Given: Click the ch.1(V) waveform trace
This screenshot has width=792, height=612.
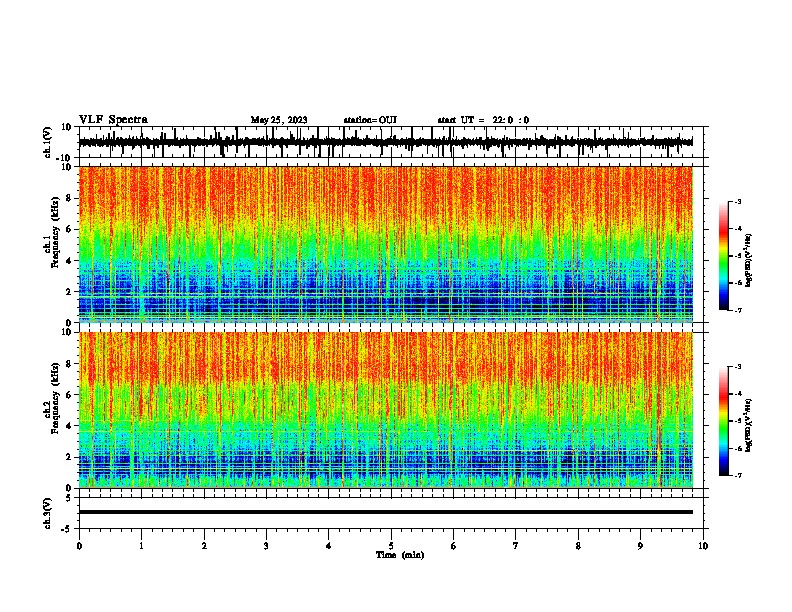Looking at the screenshot, I should pyautogui.click(x=386, y=142).
